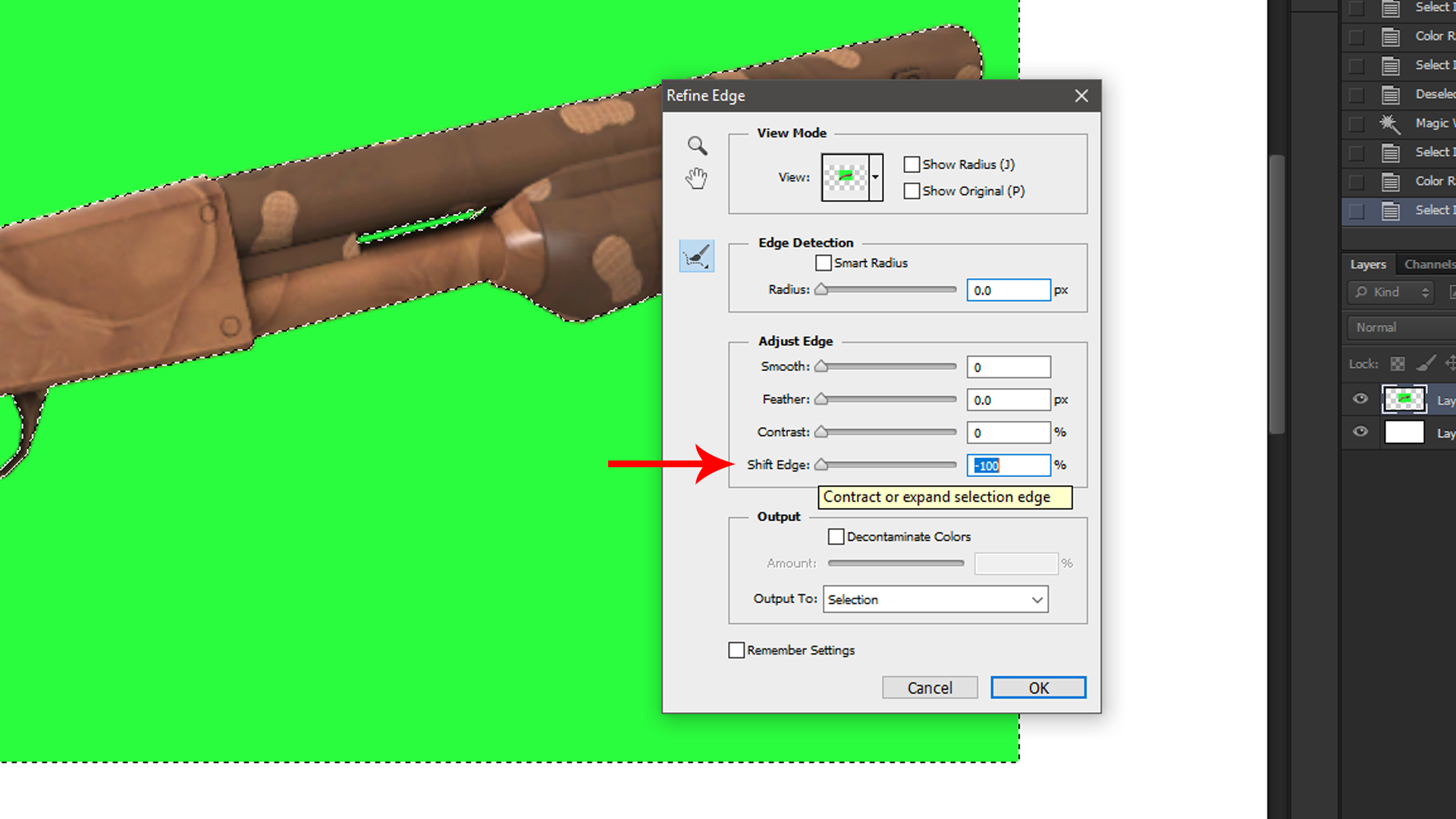Click the Cancel button
The height and width of the screenshot is (819, 1456).
pos(930,688)
